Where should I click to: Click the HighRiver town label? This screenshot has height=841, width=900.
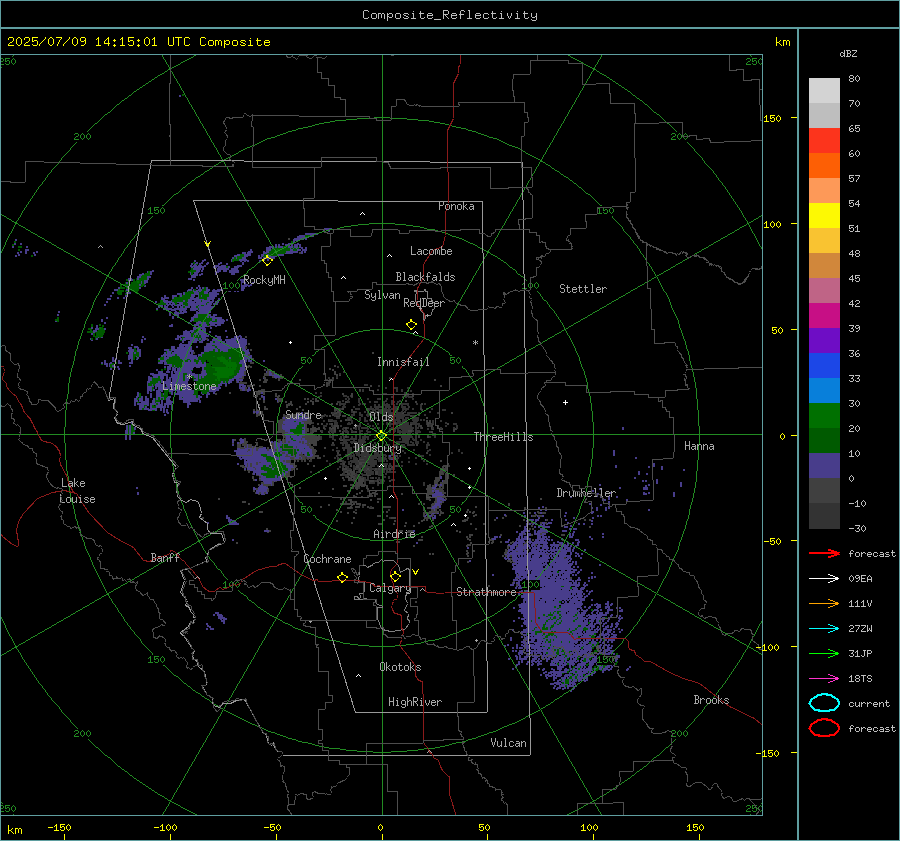pos(415,702)
